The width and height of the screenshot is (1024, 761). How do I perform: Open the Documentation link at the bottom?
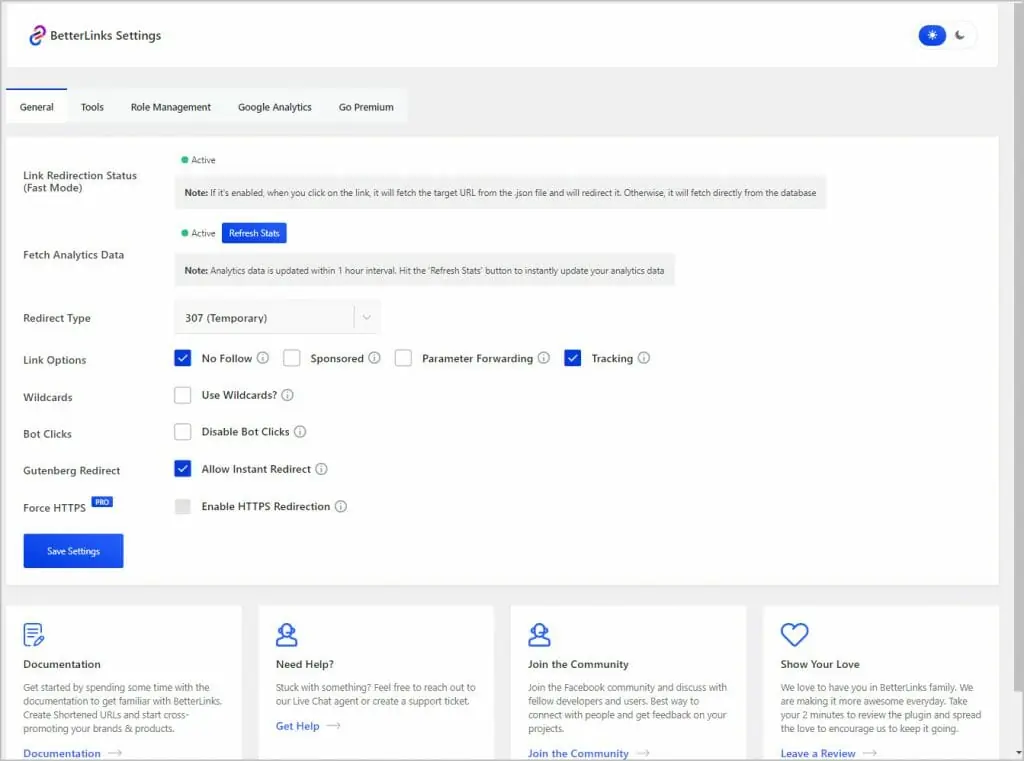point(62,753)
